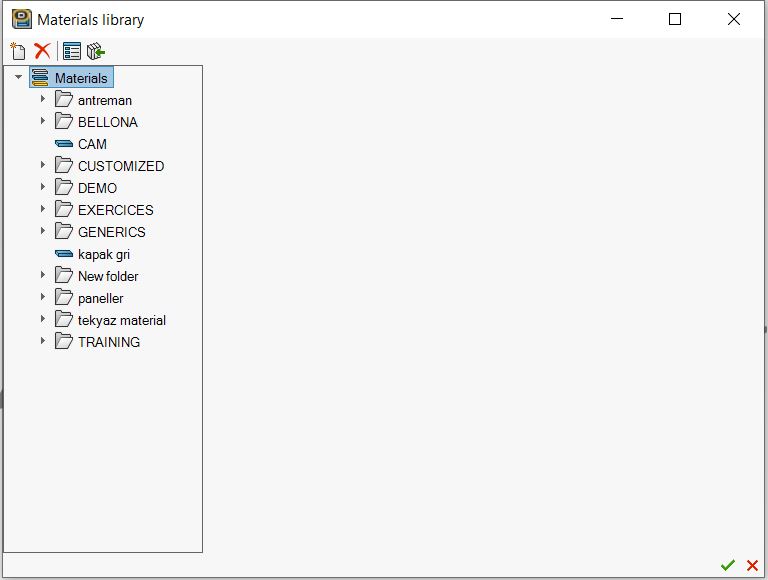
Task: Select the TRAINING tree label
Action: (109, 342)
